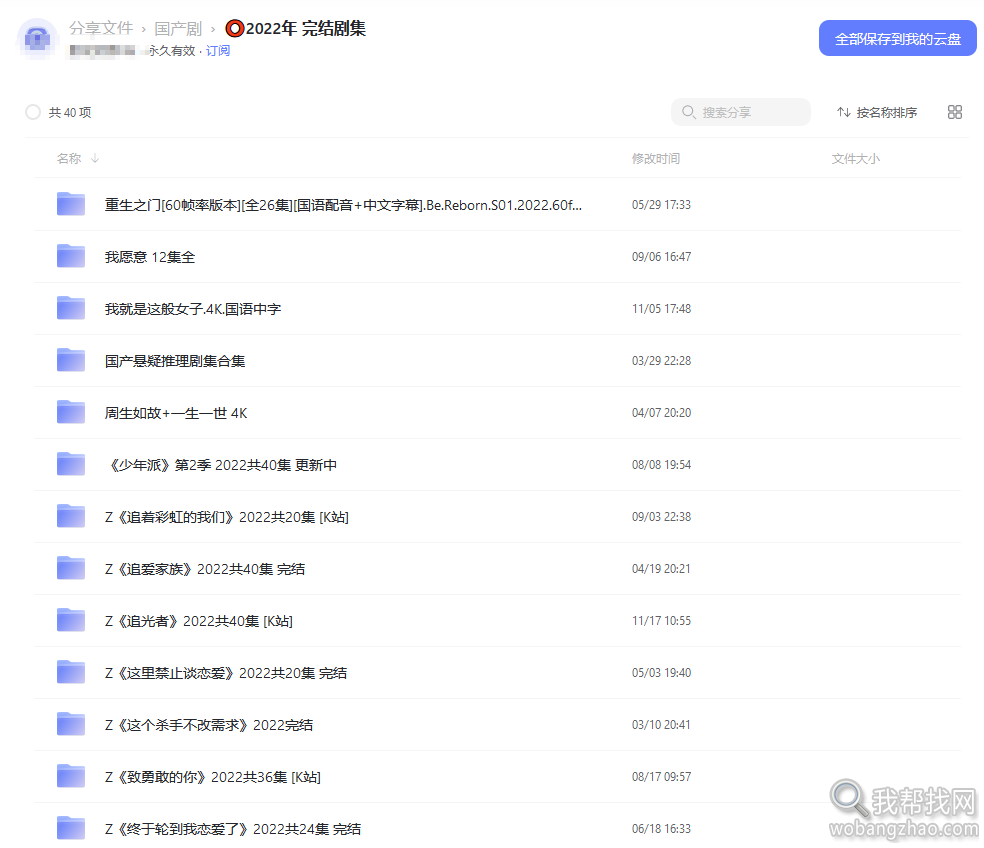Click the 修改时间 column header

[656, 158]
